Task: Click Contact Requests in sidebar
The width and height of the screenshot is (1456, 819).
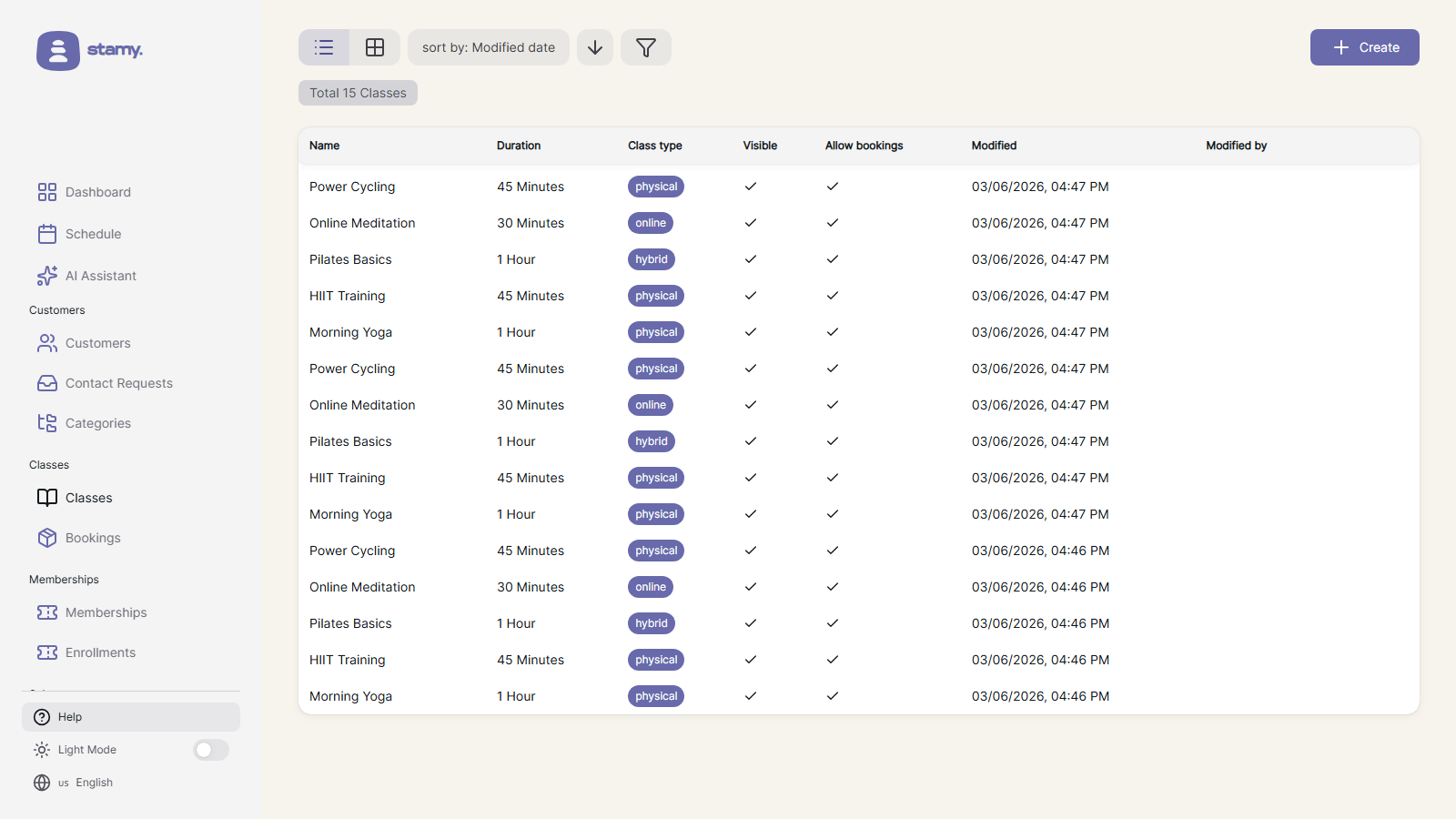Action: [118, 383]
